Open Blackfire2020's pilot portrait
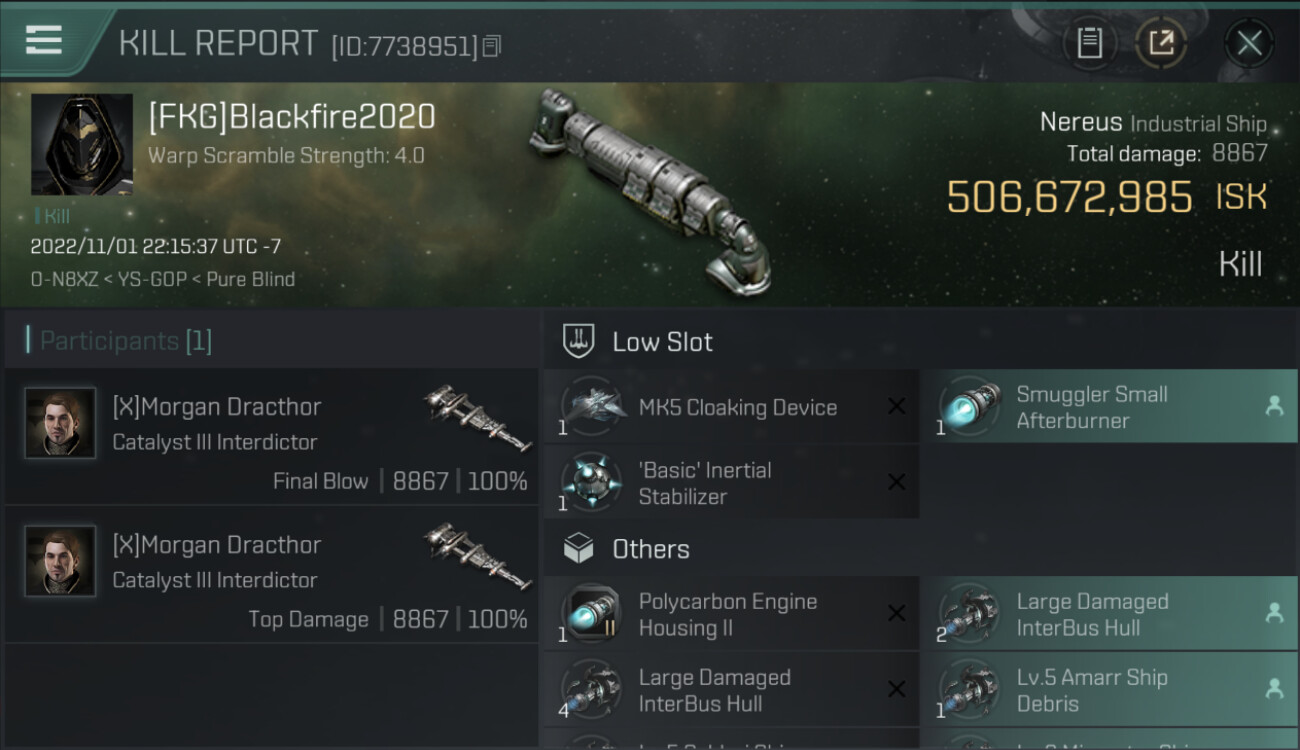 pos(82,144)
